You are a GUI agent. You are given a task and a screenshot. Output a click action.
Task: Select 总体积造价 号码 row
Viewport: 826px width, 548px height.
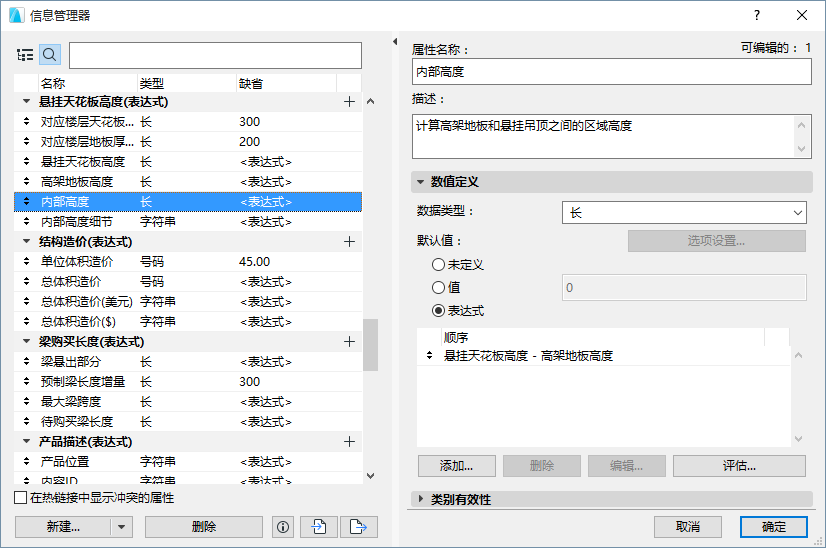pos(188,282)
